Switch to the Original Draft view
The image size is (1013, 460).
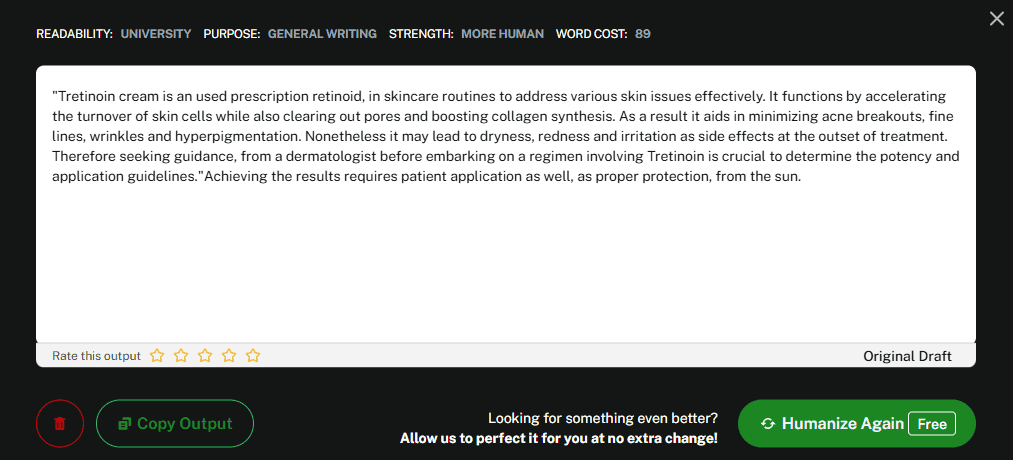click(x=907, y=356)
